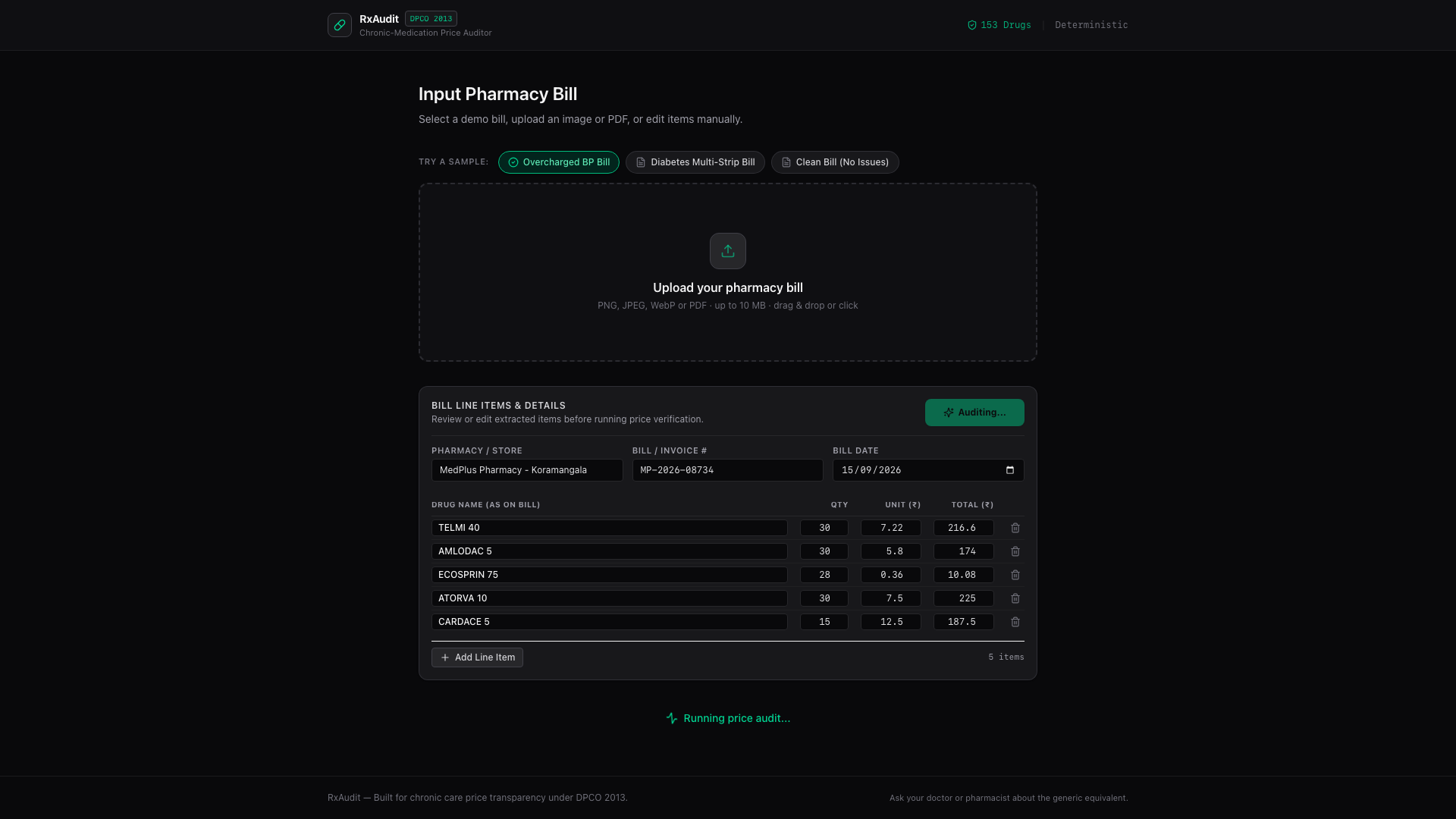This screenshot has width=1456, height=819.
Task: Edit unit price 5.8 for AMLODAC 5
Action: click(891, 551)
